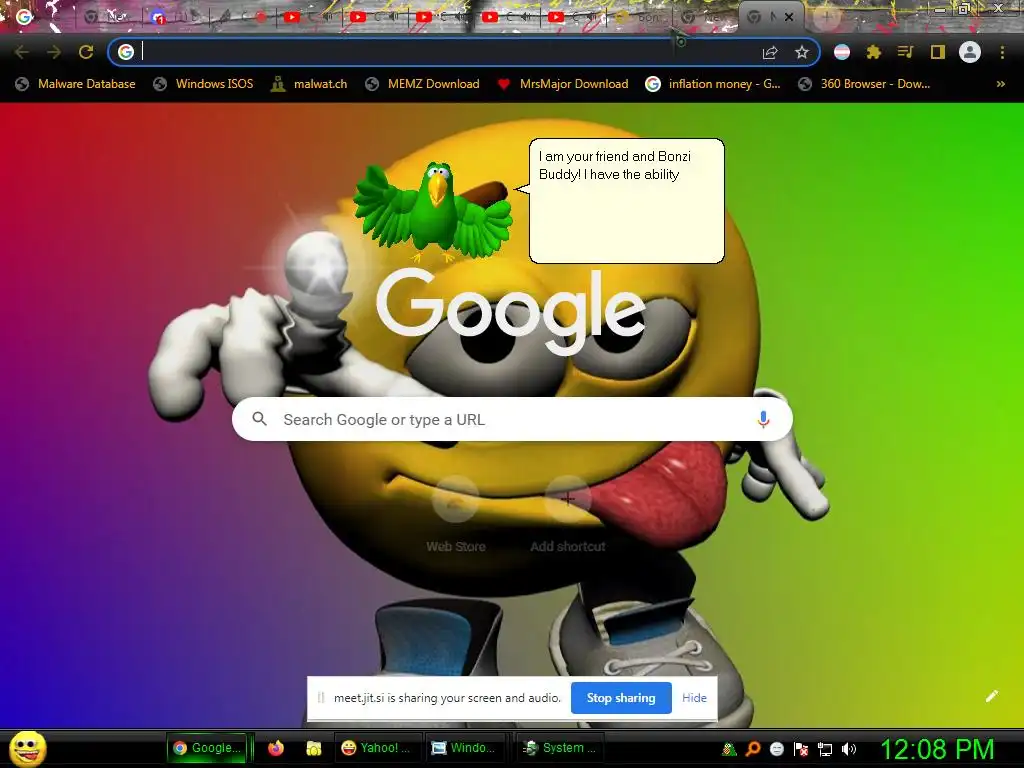The width and height of the screenshot is (1024, 768).
Task: Switch to the System ... taskbar window
Action: 561,748
